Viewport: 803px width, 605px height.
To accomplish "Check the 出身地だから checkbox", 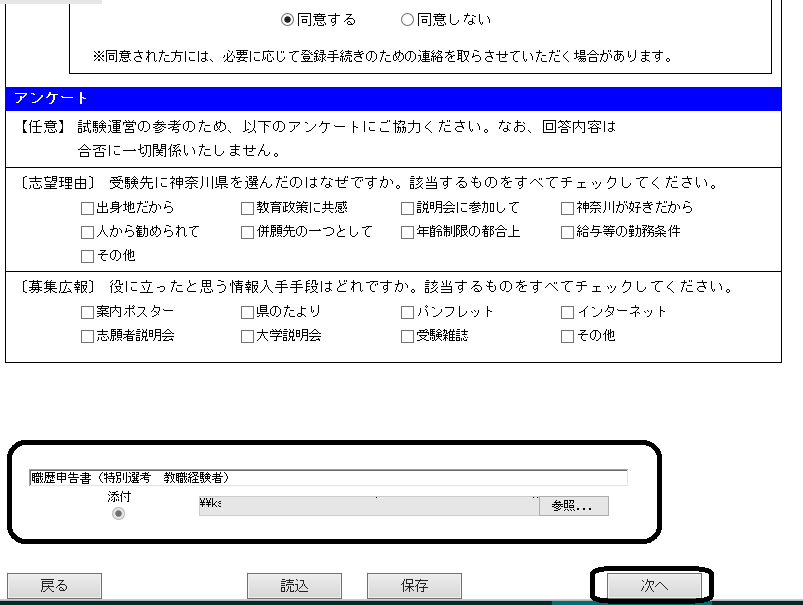I will point(88,208).
